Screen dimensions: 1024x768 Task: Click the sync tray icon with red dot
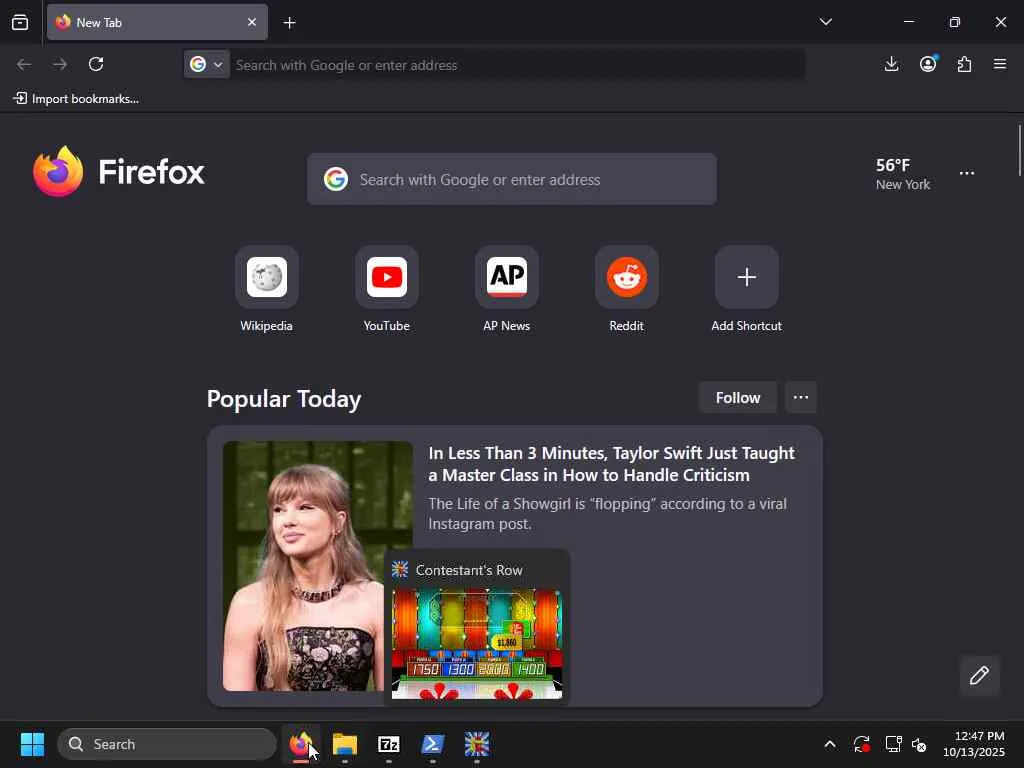click(861, 744)
